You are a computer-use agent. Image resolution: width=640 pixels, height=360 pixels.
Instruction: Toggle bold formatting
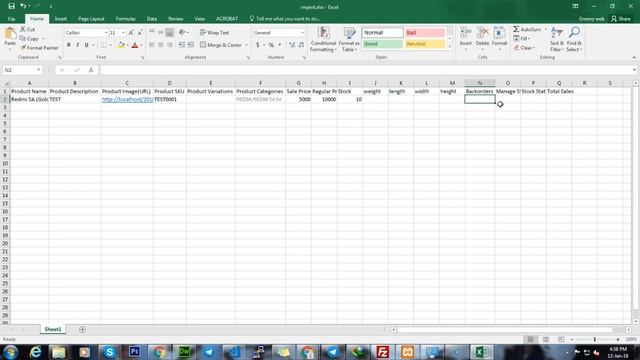coord(69,45)
